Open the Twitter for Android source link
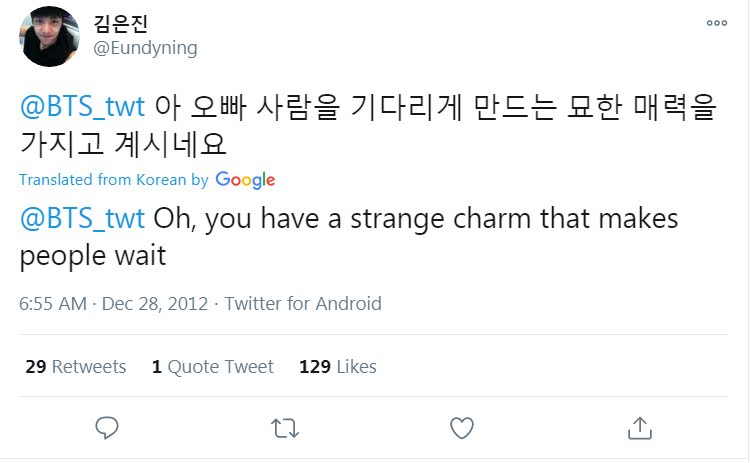 (303, 303)
